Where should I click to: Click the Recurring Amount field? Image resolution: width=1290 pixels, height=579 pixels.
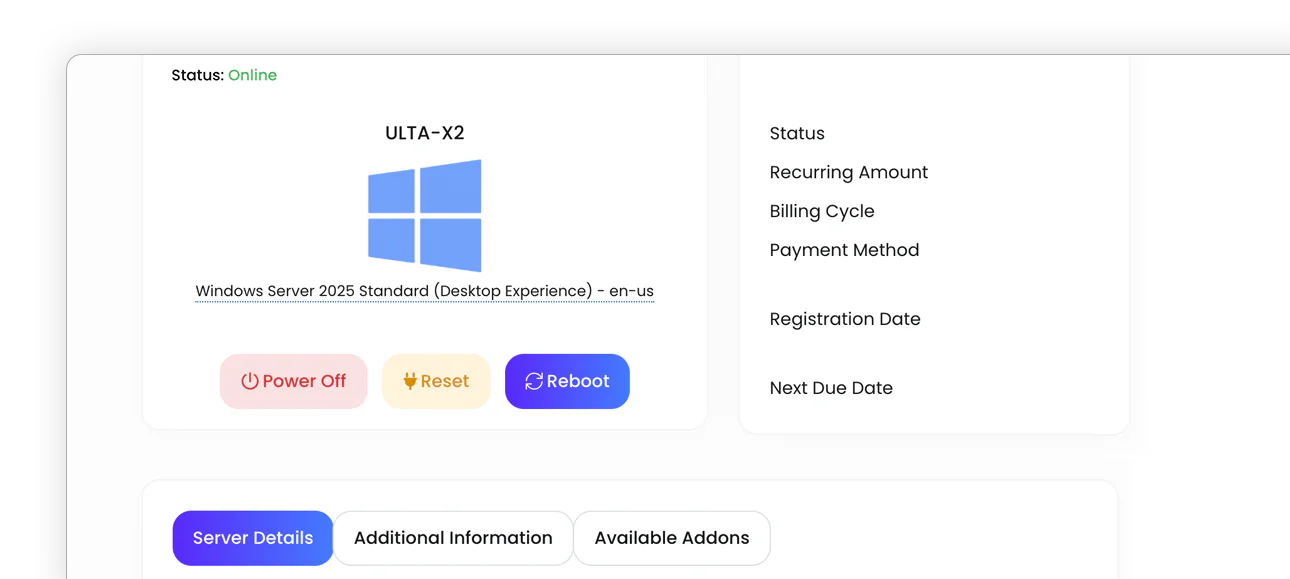pos(848,172)
